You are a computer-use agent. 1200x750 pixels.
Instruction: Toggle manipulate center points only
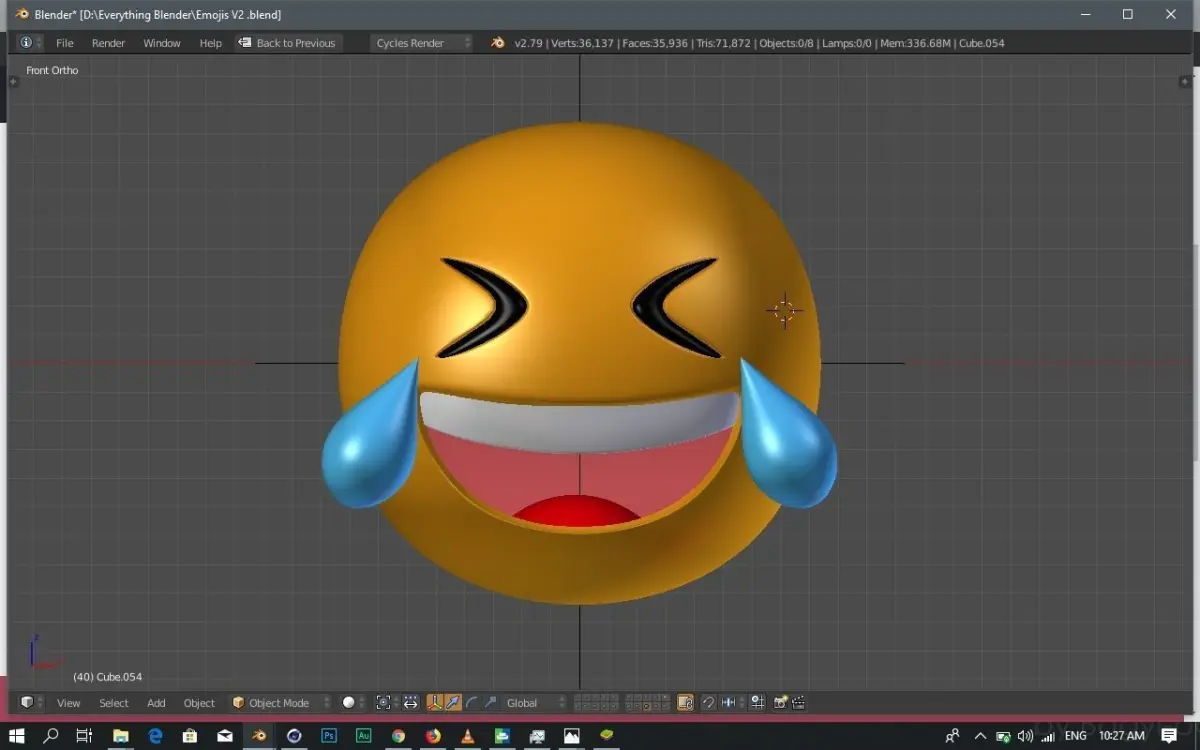[x=410, y=703]
